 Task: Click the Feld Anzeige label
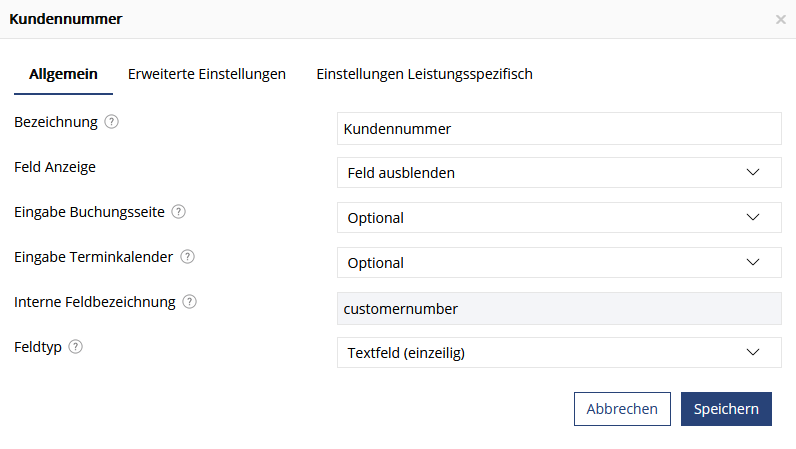click(x=55, y=167)
